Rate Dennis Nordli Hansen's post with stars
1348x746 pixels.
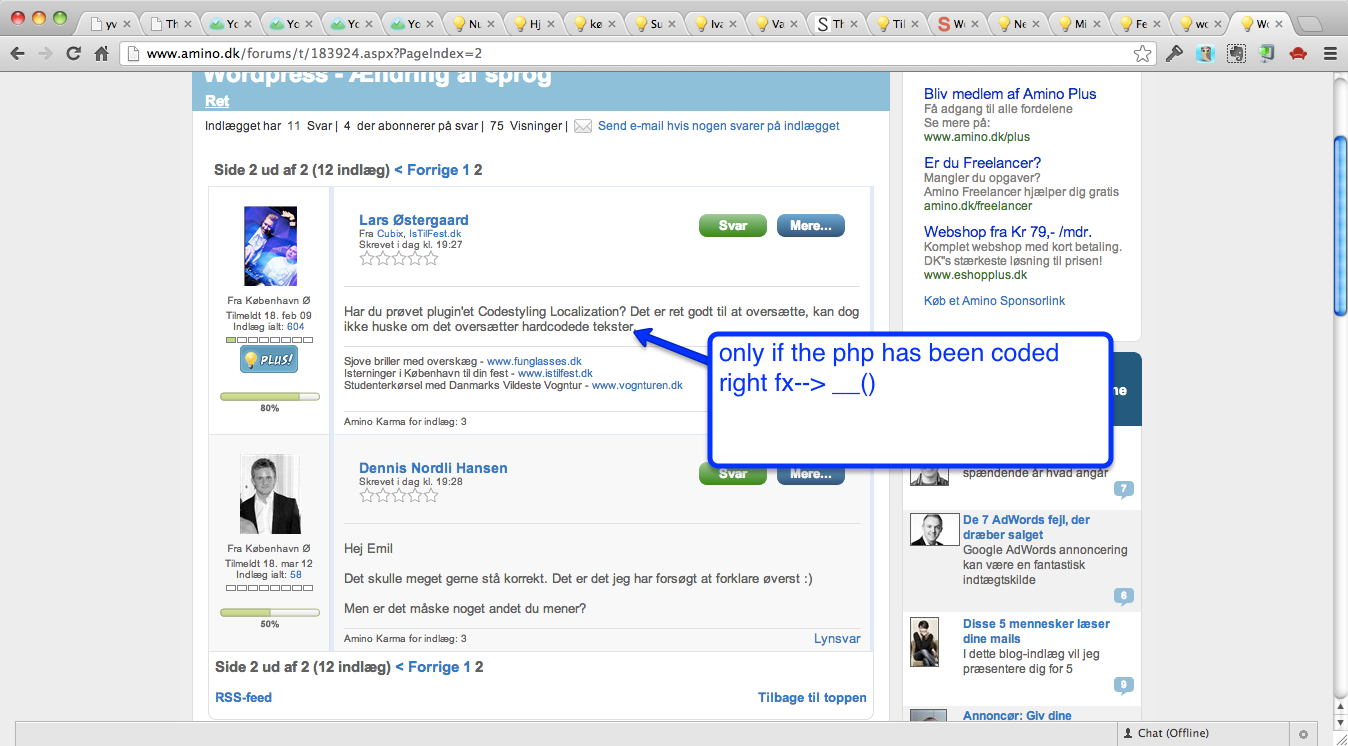[x=398, y=494]
